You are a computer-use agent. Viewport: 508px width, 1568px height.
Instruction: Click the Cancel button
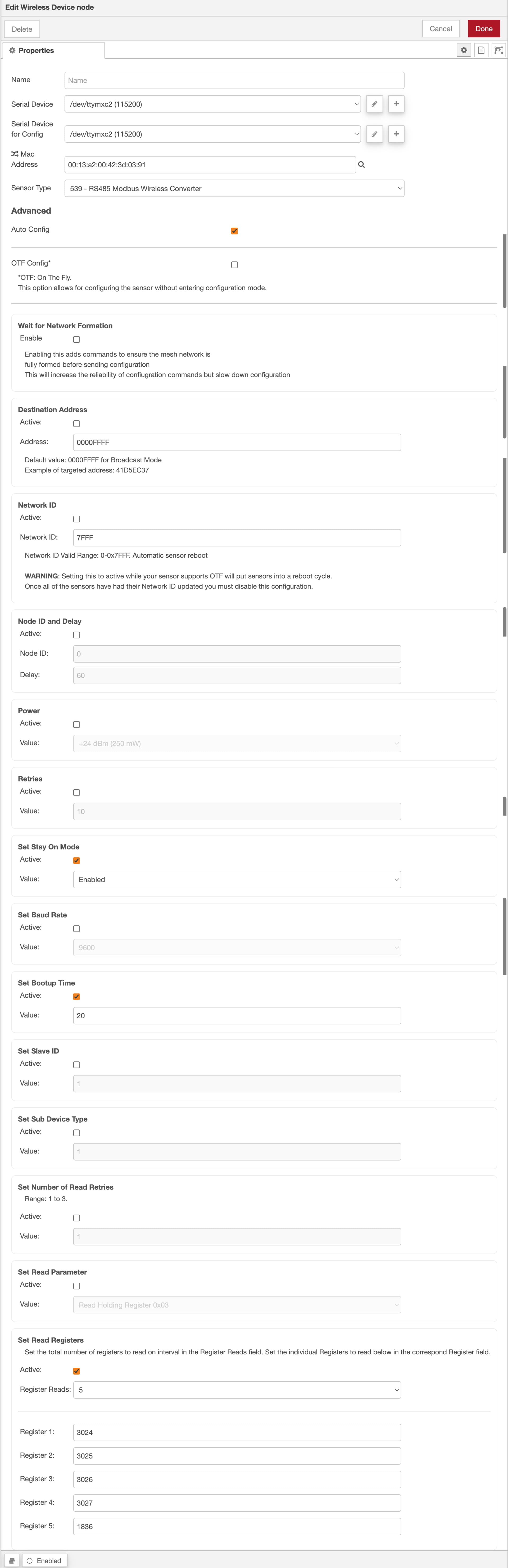point(440,29)
